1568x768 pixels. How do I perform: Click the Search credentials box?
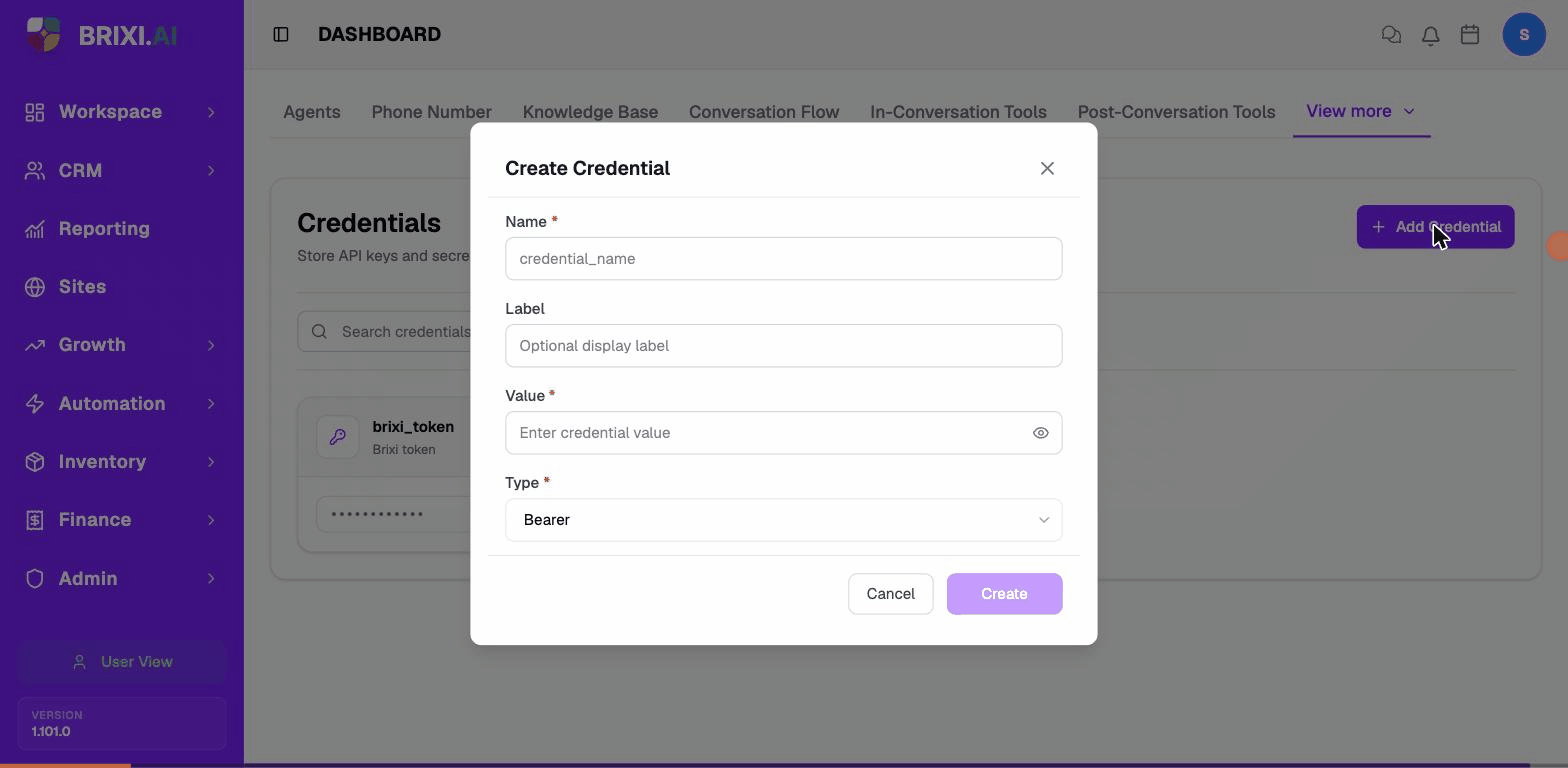[385, 332]
